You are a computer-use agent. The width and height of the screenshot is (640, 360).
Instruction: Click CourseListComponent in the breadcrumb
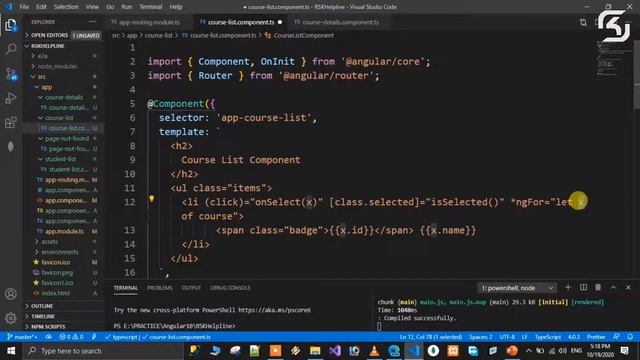pos(303,36)
